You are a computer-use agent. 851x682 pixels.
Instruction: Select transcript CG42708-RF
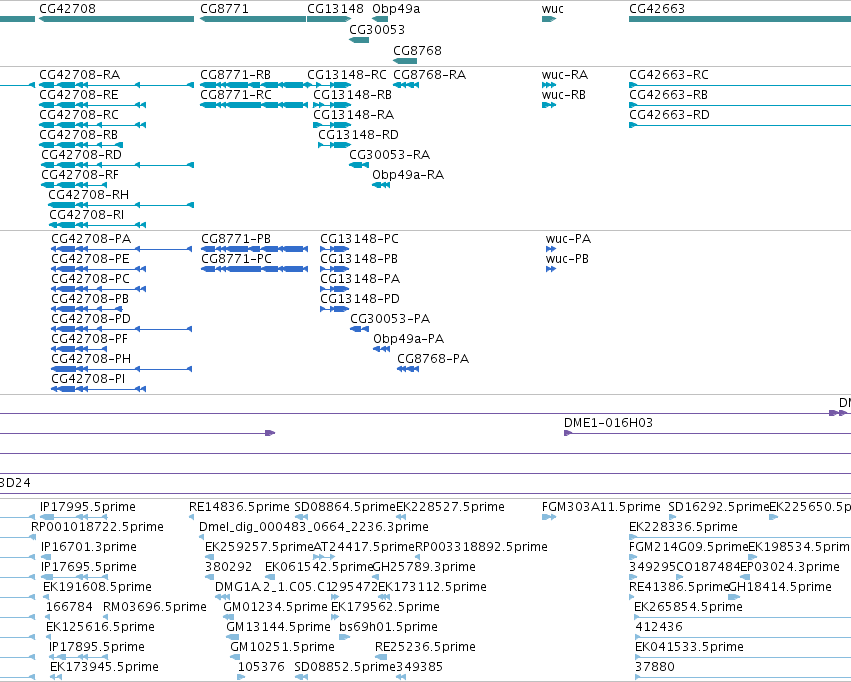pos(80,175)
